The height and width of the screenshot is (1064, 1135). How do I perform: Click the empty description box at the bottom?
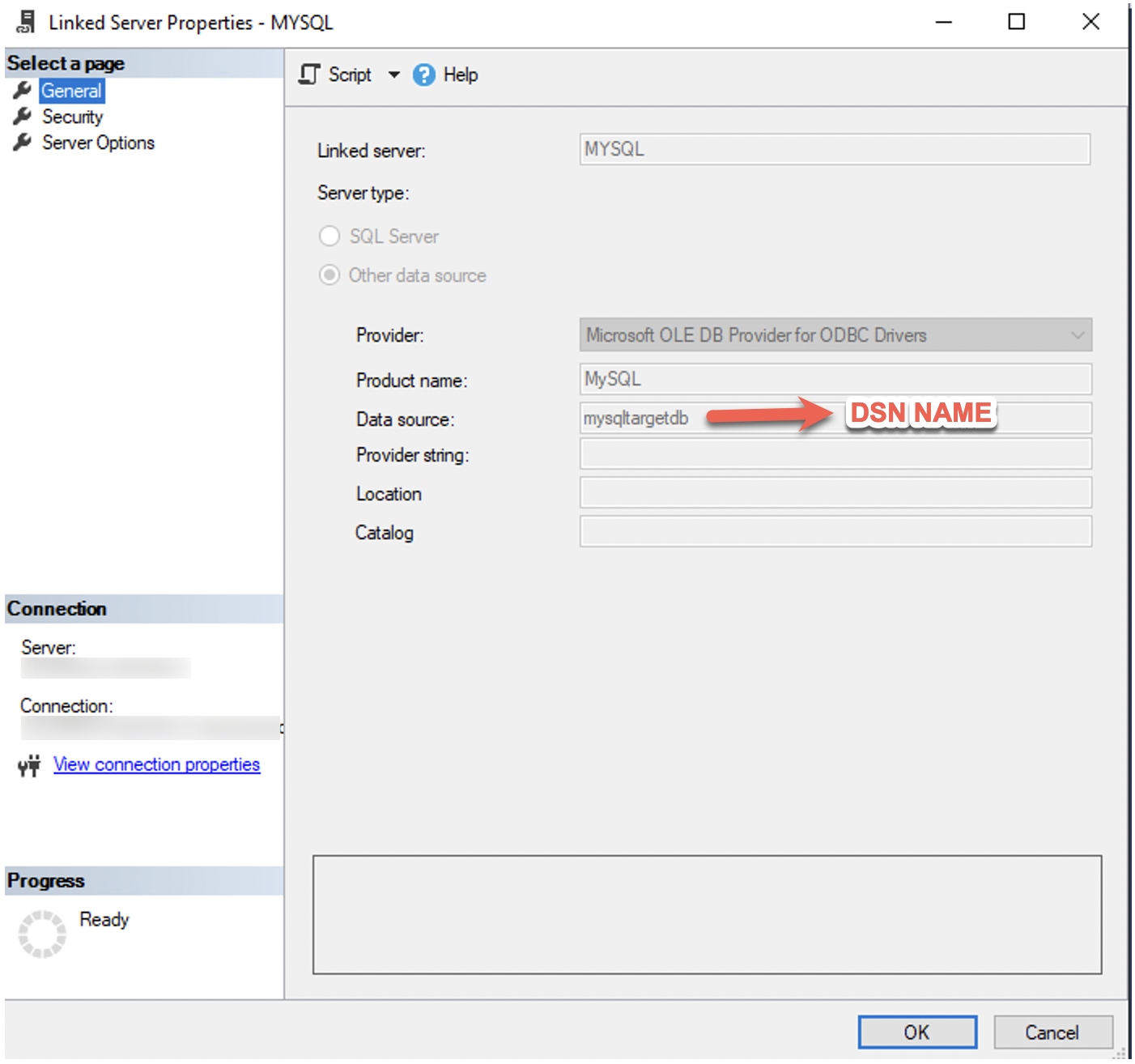708,915
